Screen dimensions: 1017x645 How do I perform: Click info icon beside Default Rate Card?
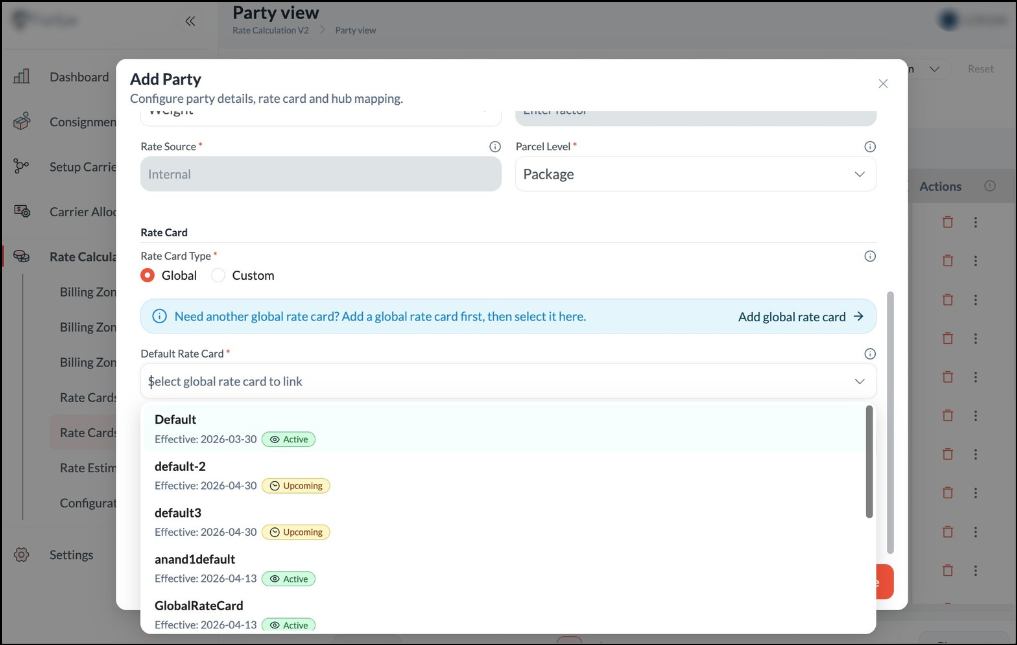[870, 354]
